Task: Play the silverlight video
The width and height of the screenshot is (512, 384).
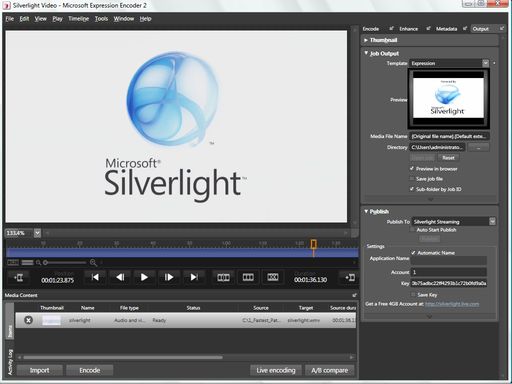Action: point(144,277)
